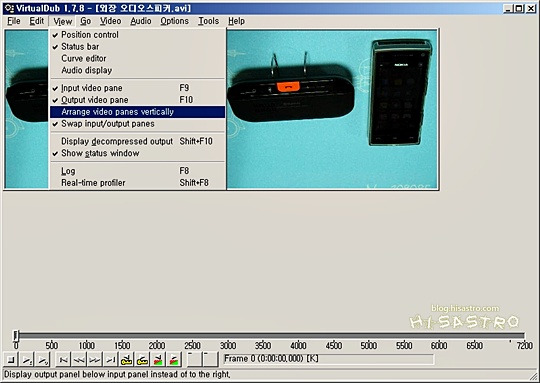
Task: Click the timeline near frame 5500
Action: [404, 335]
